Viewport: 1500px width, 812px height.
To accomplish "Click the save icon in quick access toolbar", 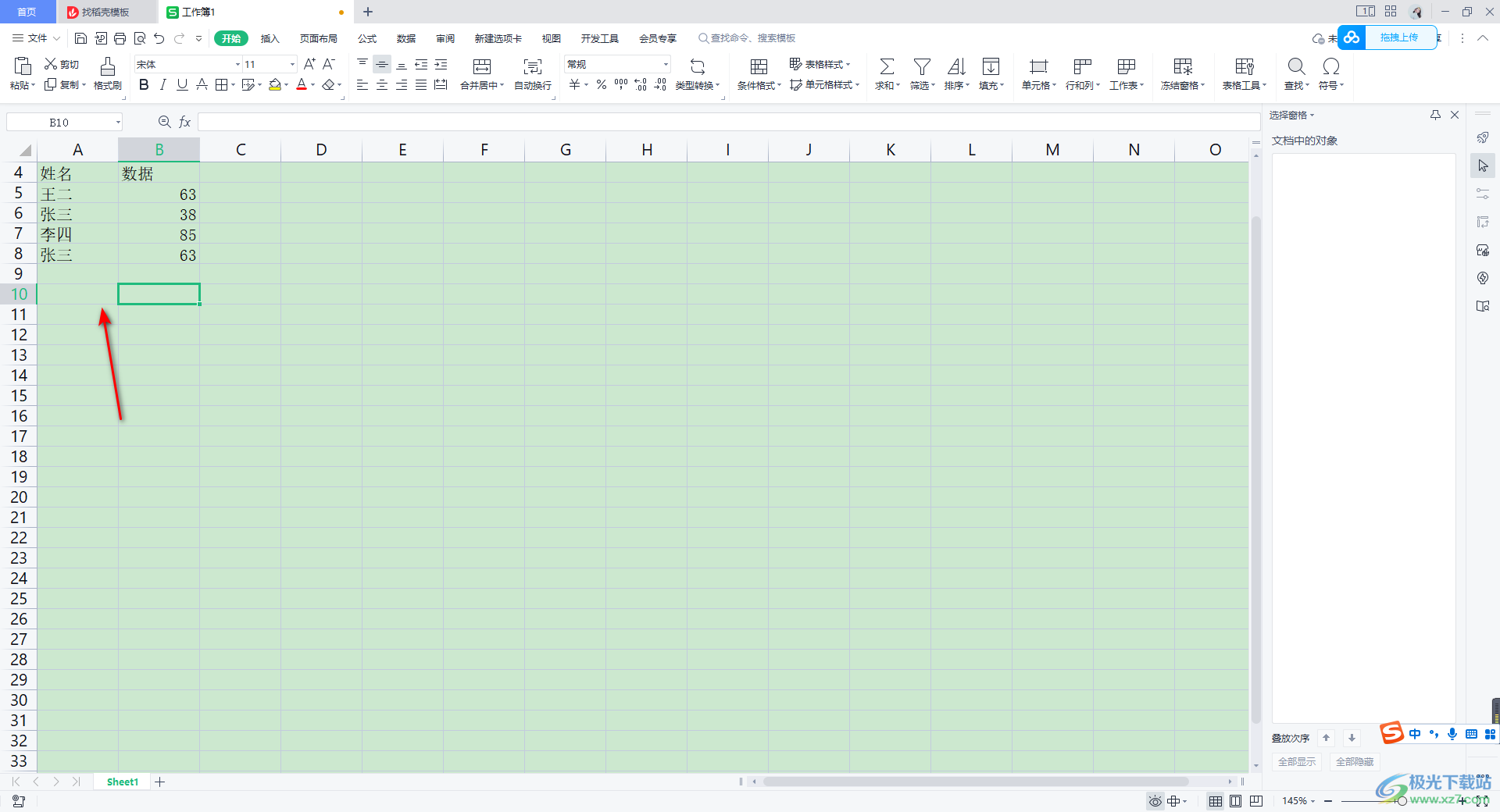I will [80, 38].
